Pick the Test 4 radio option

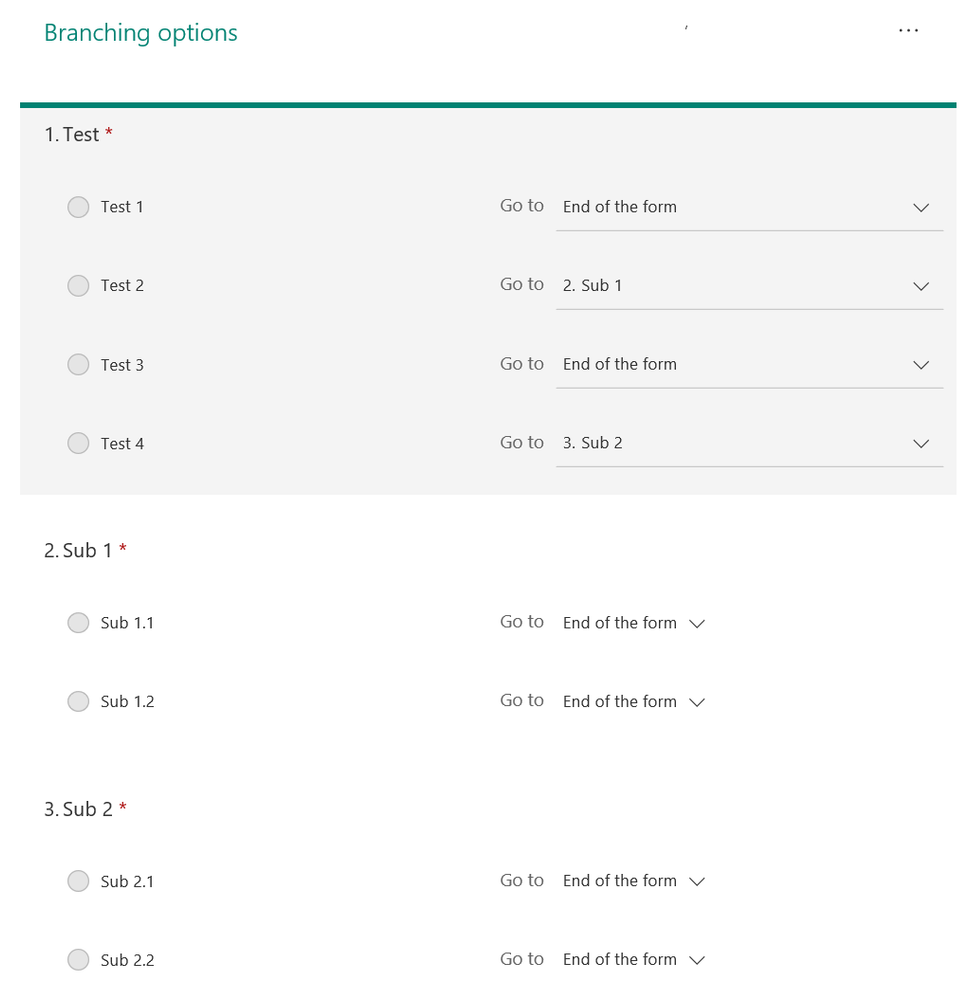point(78,443)
